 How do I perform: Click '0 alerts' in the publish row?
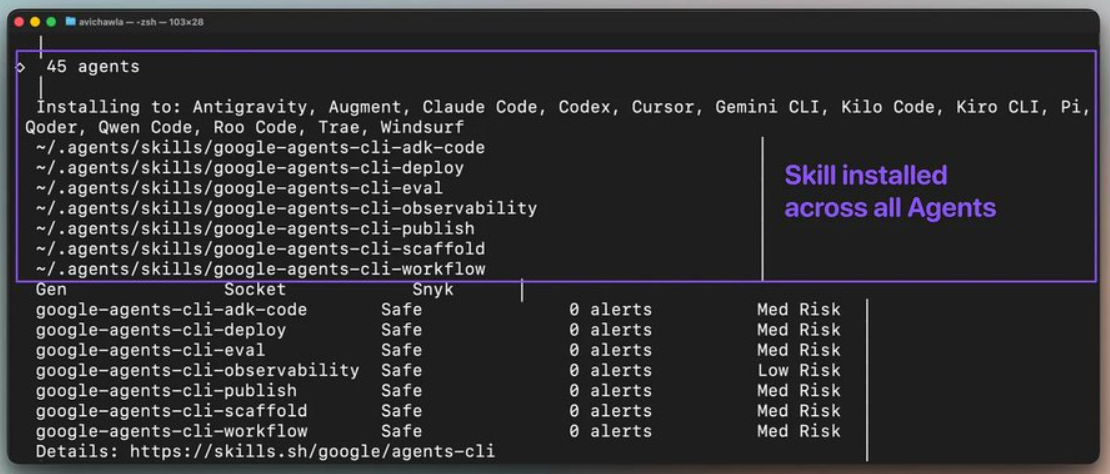click(610, 391)
